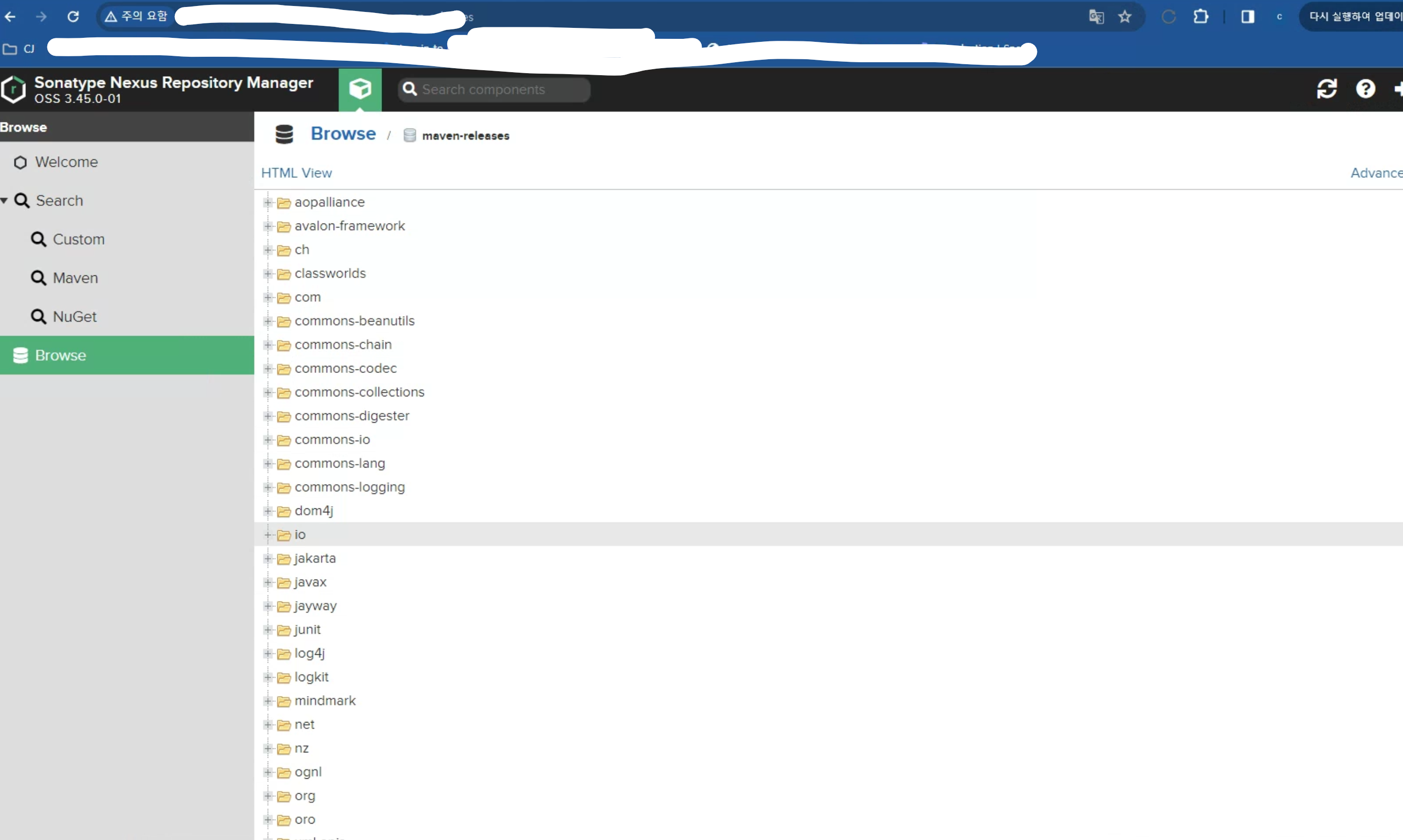The image size is (1403, 840).
Task: Expand the commons-io folder node
Action: tap(268, 440)
